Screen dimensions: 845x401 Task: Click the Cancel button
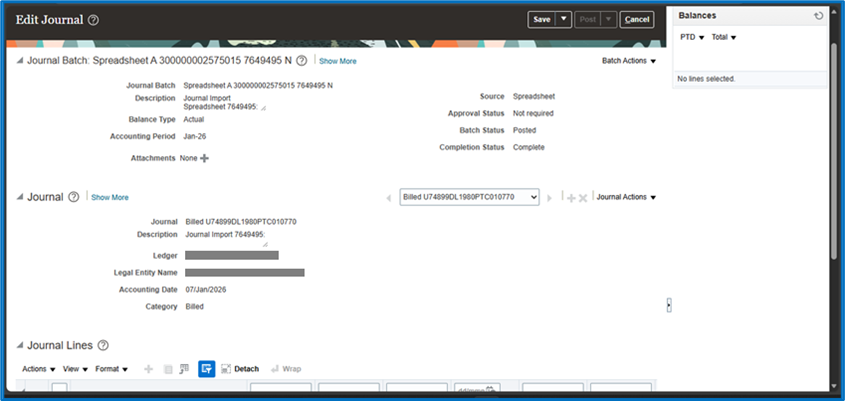tap(637, 19)
